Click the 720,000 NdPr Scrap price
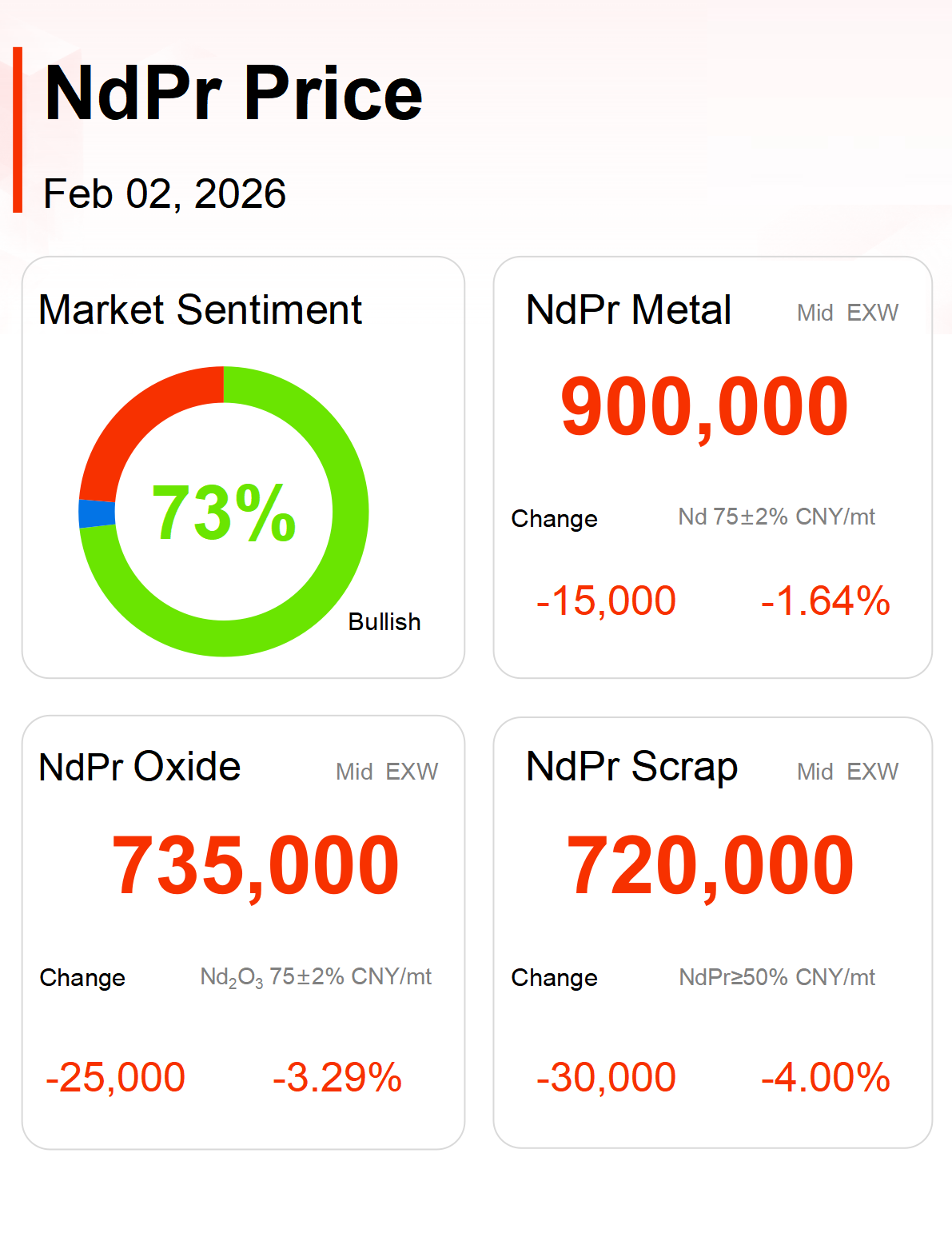Screen dimensions: 952x1245 pyautogui.click(x=710, y=866)
